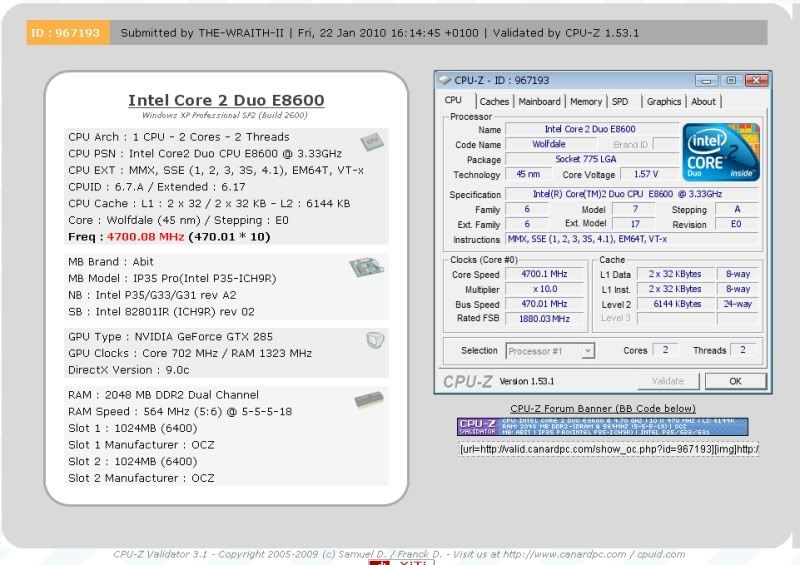Image resolution: width=800 pixels, height=565 pixels.
Task: Click the orange ID : 967193 badge
Action: pyautogui.click(x=68, y=33)
